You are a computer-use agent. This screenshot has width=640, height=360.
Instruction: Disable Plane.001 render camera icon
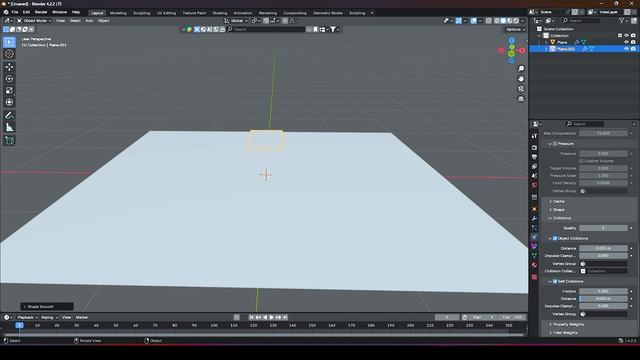click(633, 49)
